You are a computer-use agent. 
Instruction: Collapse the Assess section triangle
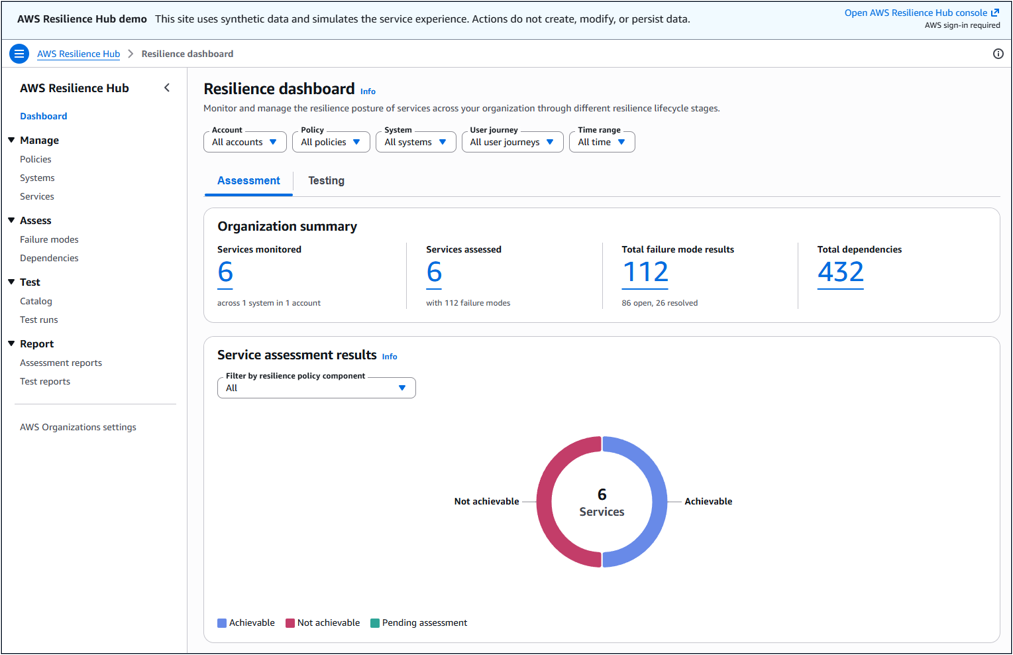coord(12,220)
